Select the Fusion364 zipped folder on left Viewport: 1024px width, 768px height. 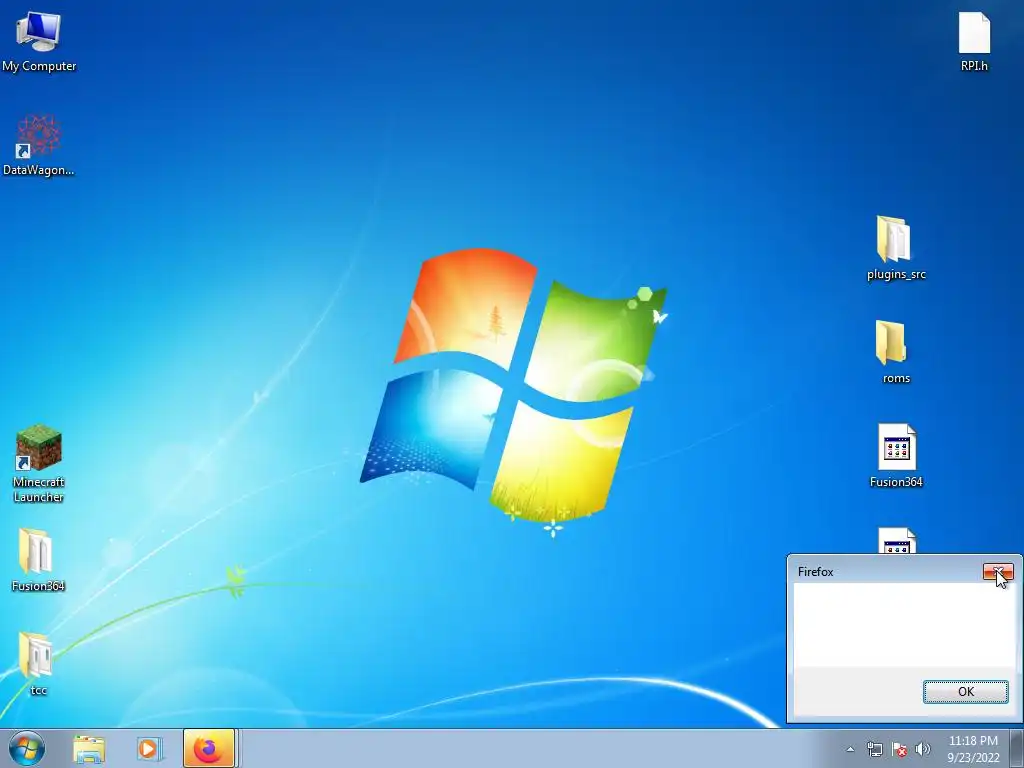pos(38,559)
